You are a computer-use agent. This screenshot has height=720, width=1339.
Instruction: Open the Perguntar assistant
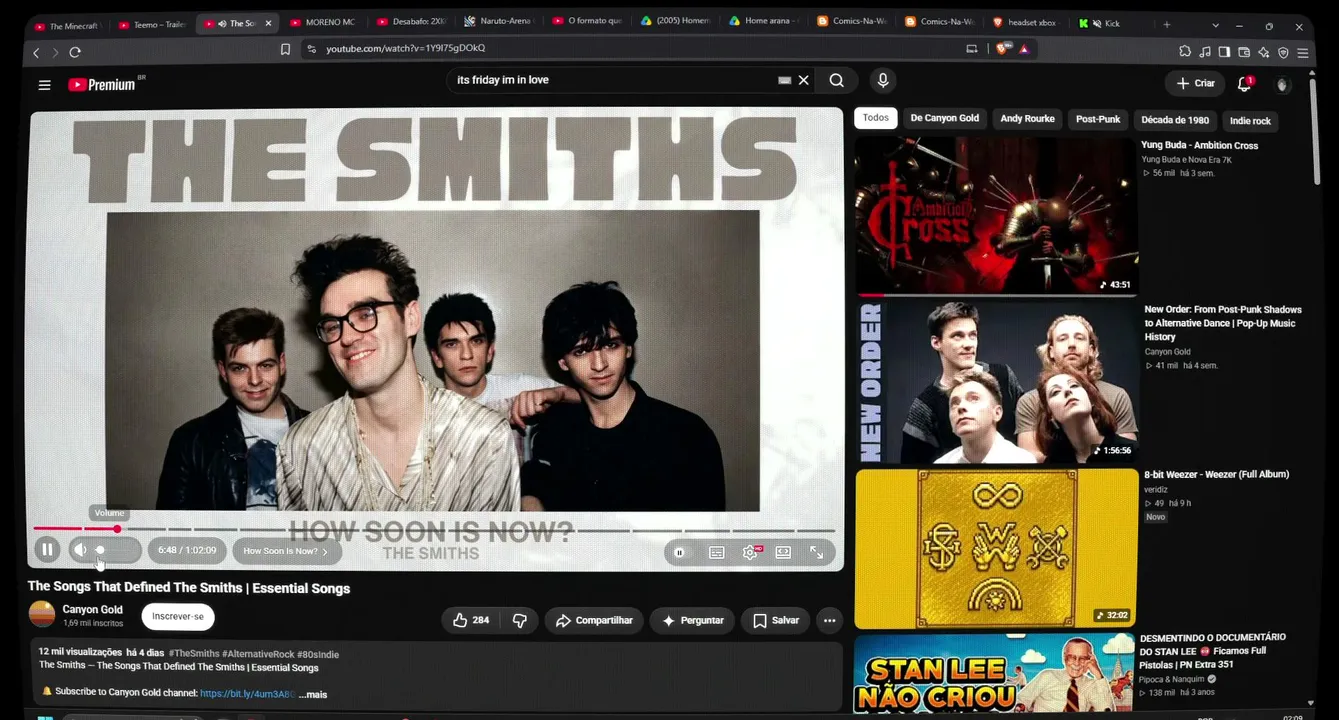[692, 620]
